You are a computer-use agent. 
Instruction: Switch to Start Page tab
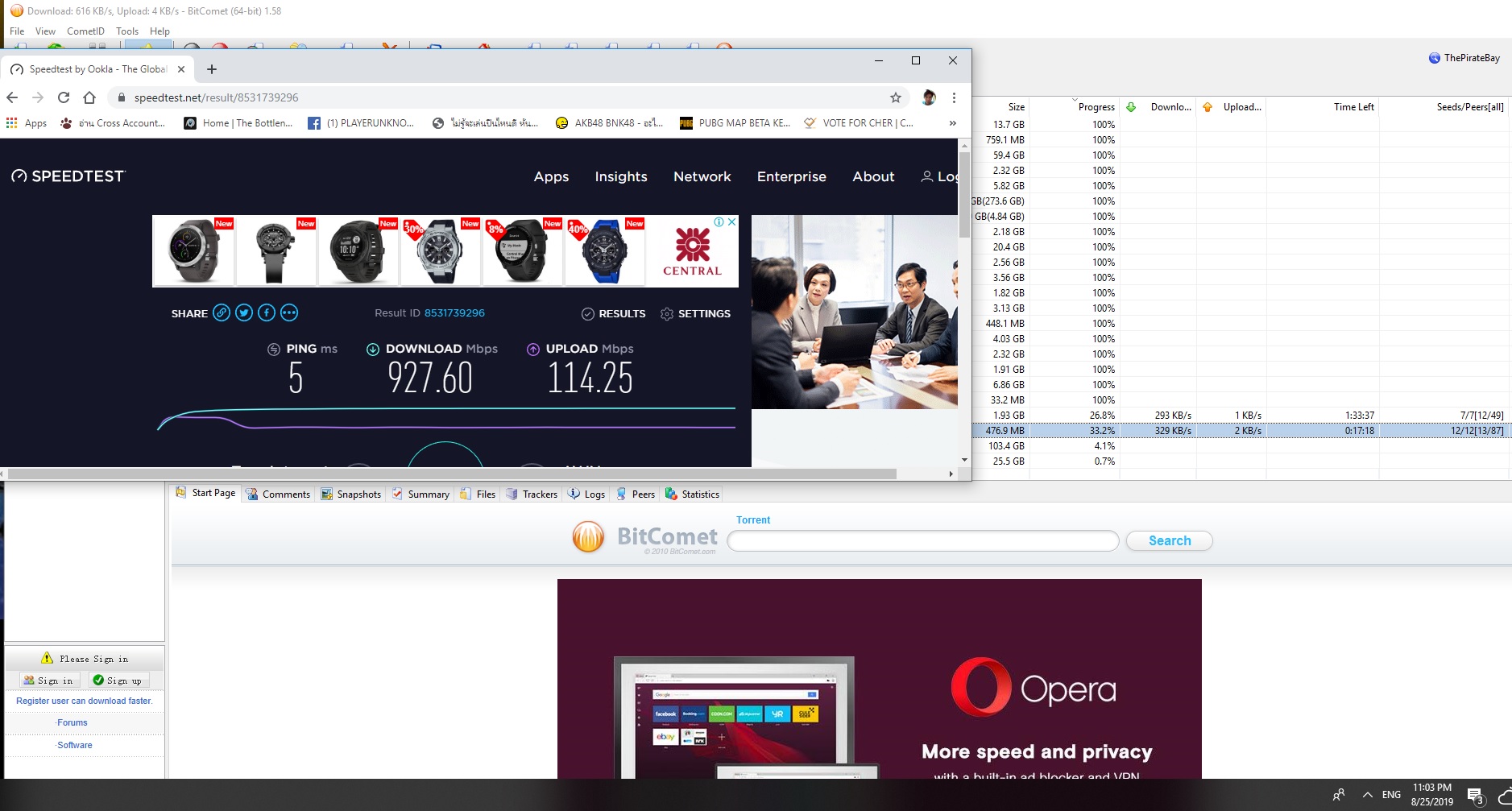pos(206,493)
